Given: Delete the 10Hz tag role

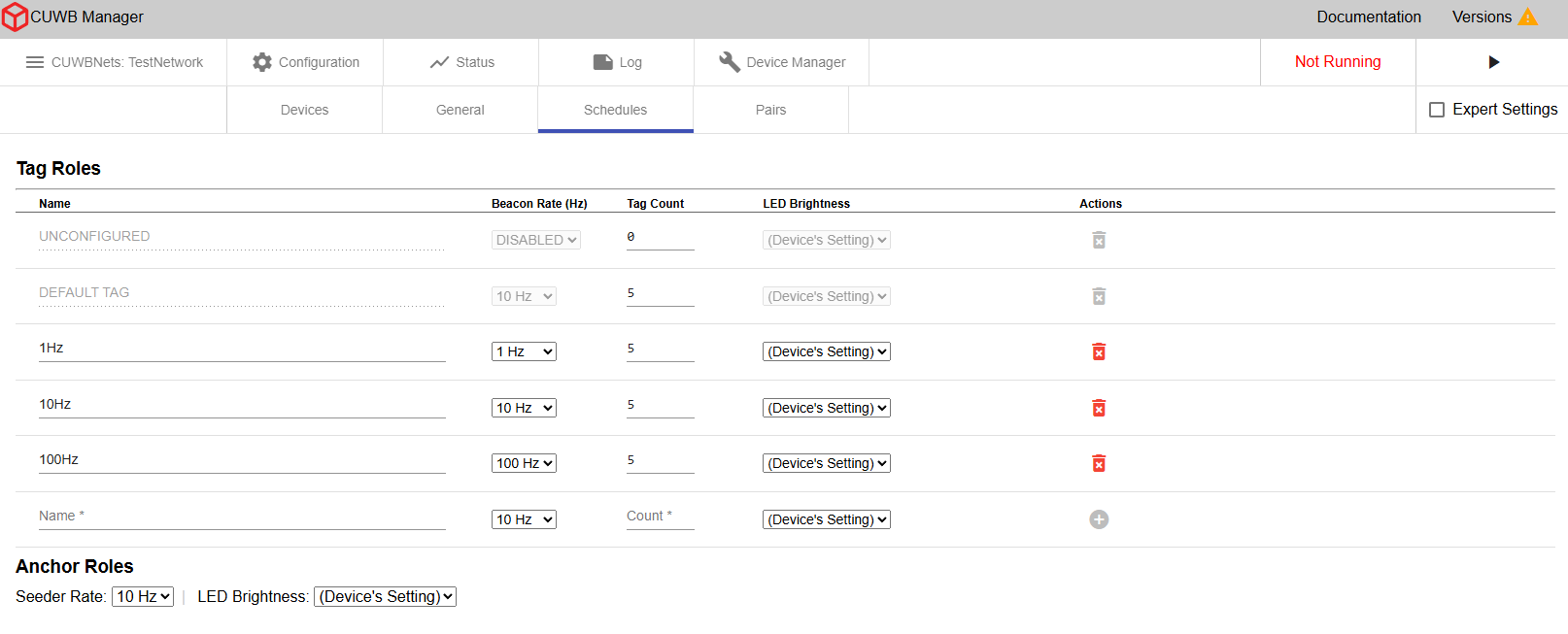Looking at the screenshot, I should click(1099, 408).
